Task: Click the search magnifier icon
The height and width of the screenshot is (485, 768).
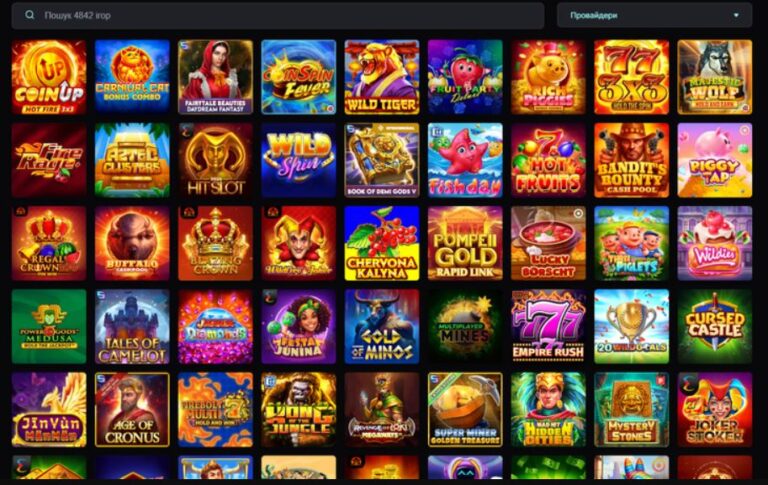Action: (x=30, y=15)
